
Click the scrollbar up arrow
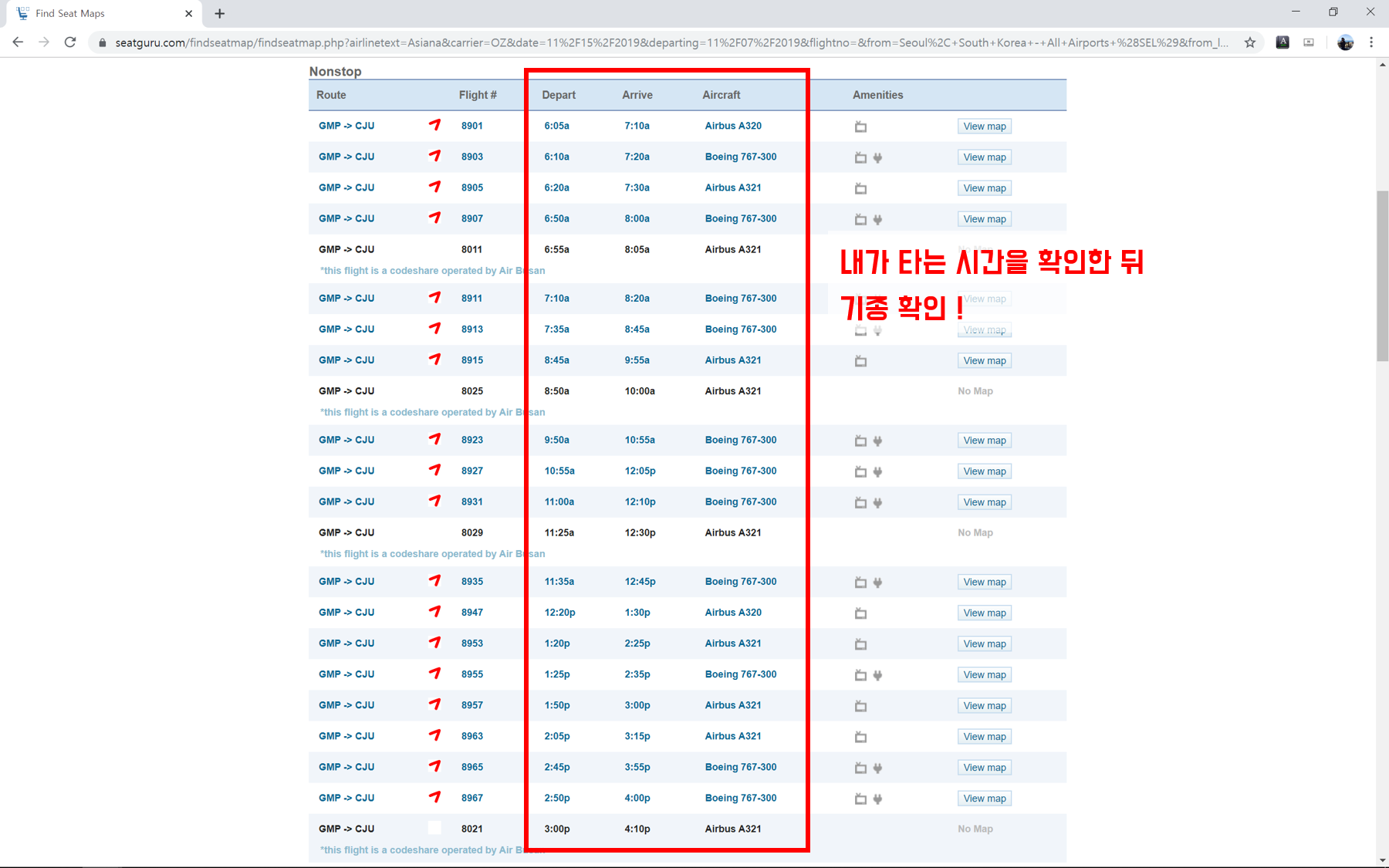click(x=1382, y=65)
